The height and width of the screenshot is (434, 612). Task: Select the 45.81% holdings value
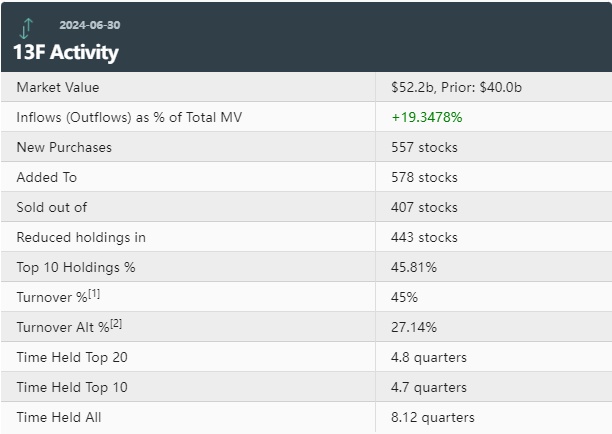coord(414,267)
